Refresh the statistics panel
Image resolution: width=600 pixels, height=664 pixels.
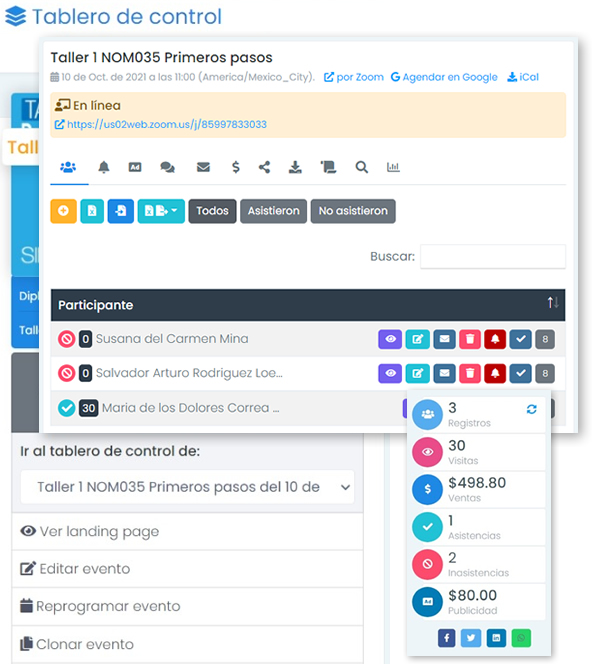pos(531,409)
